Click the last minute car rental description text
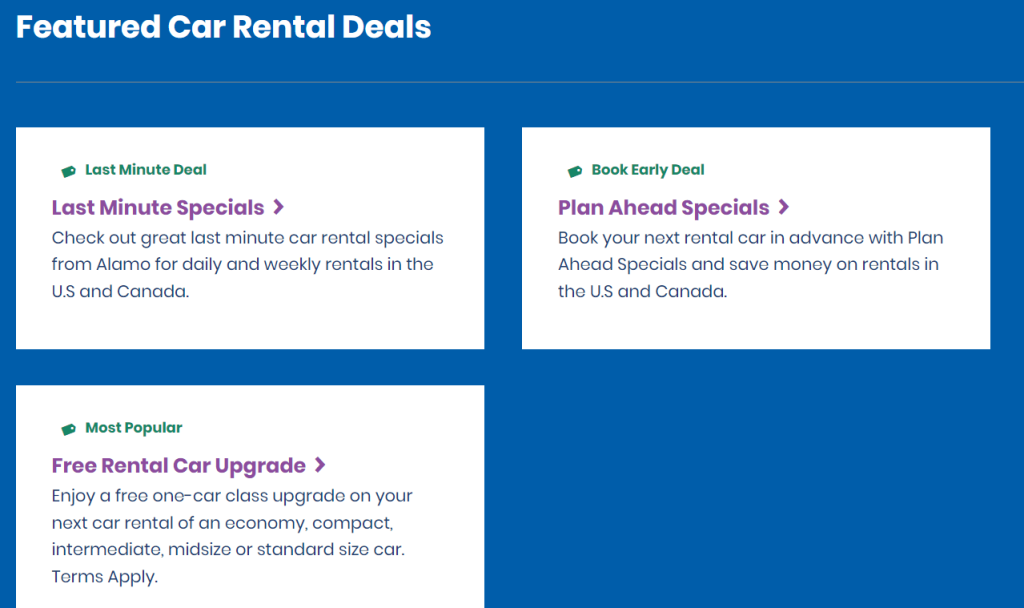This screenshot has height=608, width=1024. tap(248, 264)
